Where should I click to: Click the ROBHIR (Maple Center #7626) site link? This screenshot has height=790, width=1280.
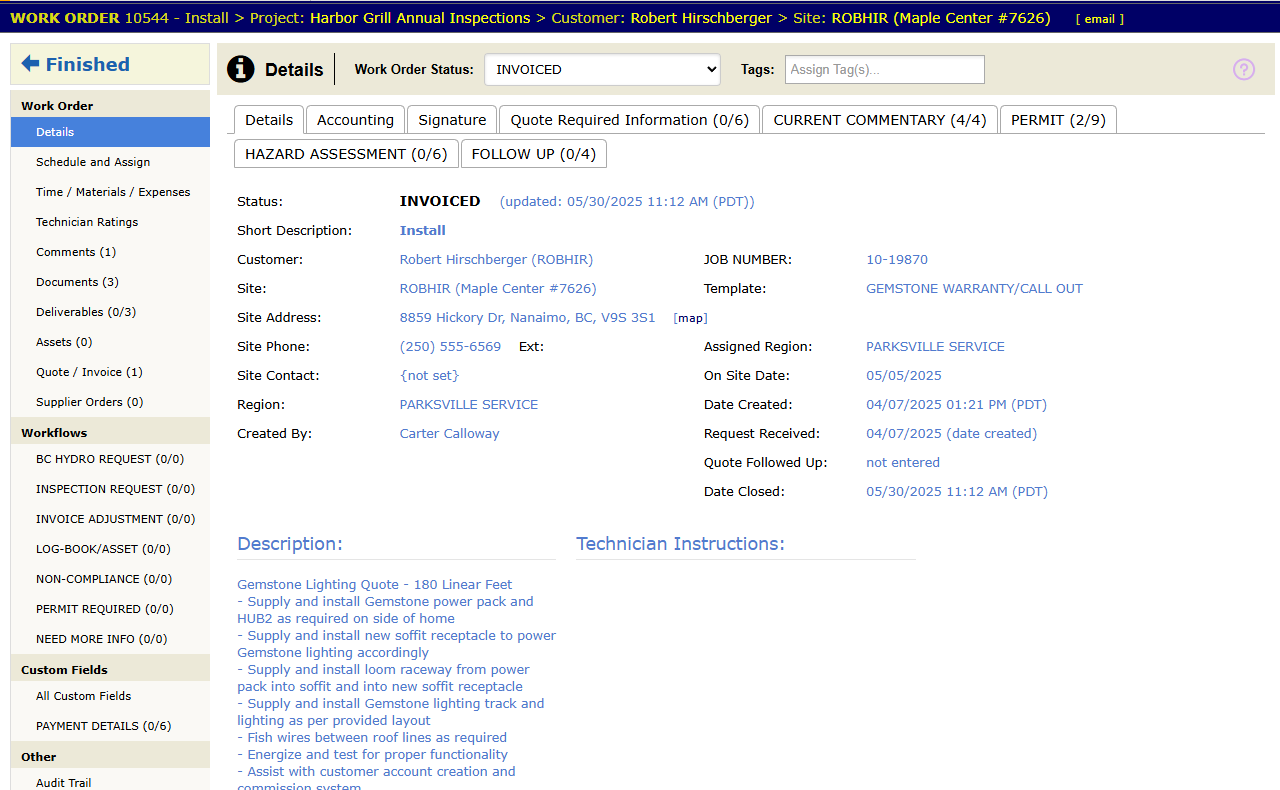(498, 289)
